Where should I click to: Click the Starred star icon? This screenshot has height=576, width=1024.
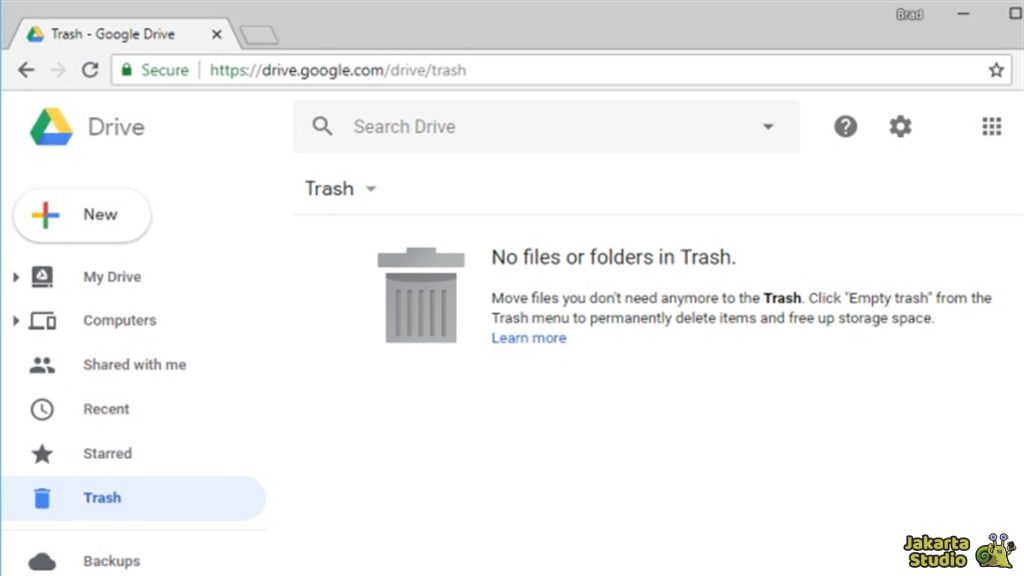tap(42, 453)
